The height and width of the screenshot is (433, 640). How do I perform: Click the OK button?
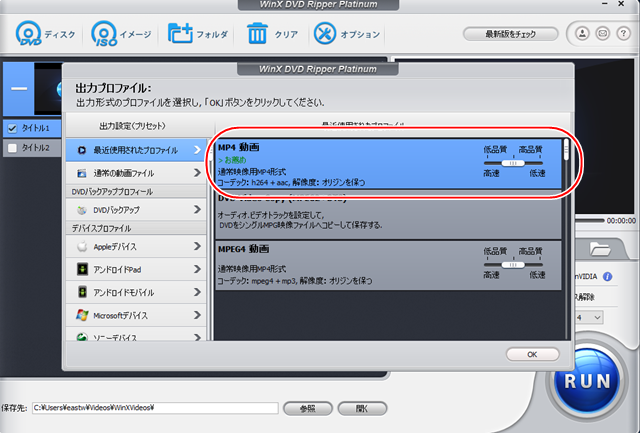click(532, 354)
